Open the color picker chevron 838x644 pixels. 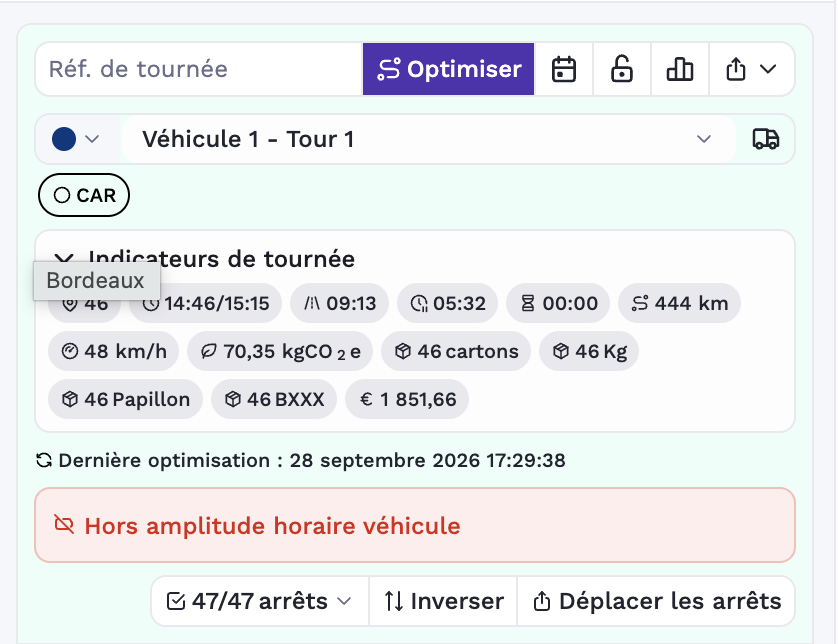pyautogui.click(x=92, y=139)
